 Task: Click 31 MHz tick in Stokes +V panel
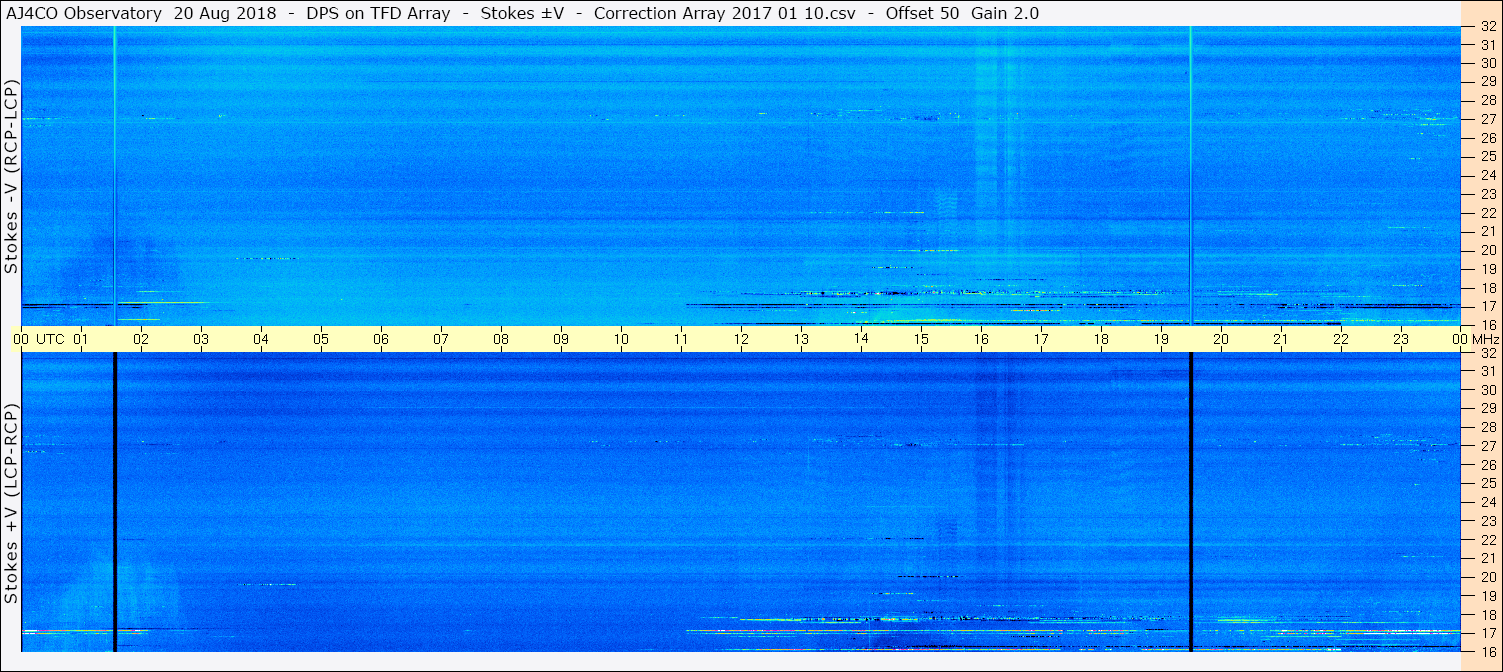coord(1488,371)
